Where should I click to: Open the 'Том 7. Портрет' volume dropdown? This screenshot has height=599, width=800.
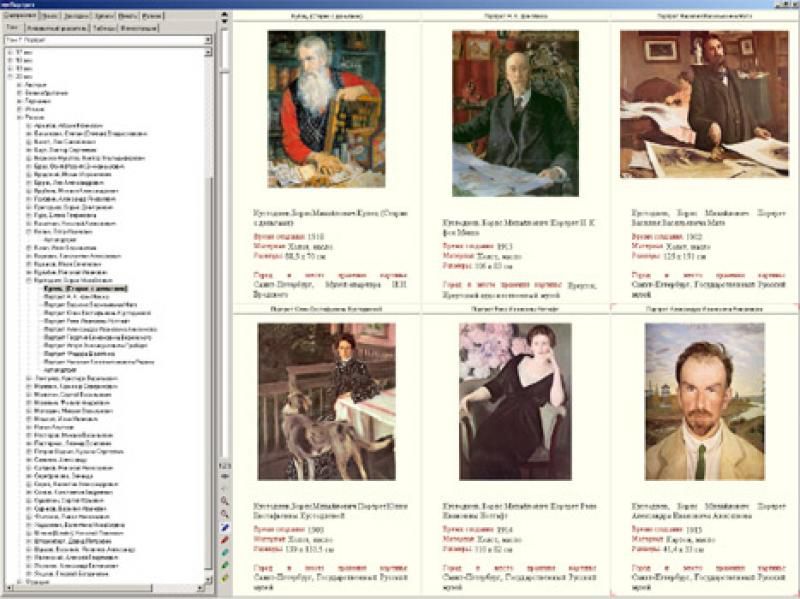tap(208, 40)
